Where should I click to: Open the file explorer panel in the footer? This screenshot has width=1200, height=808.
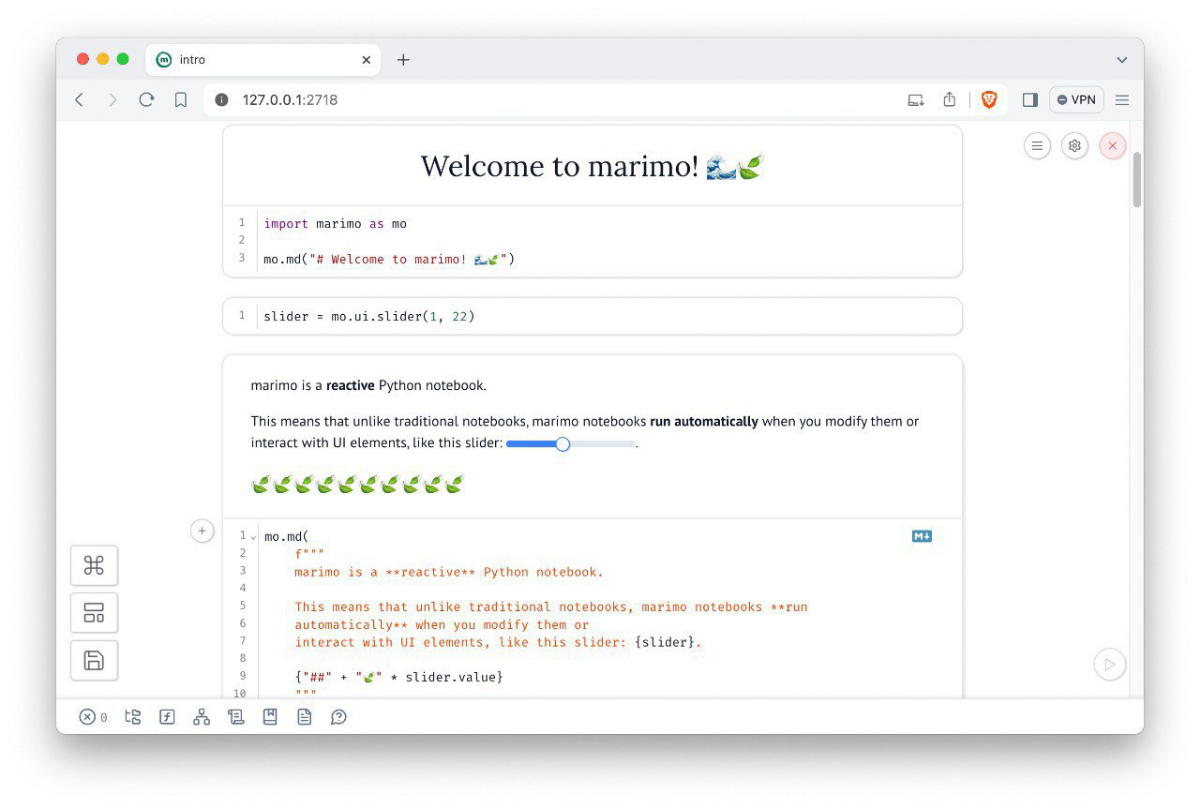click(x=133, y=716)
